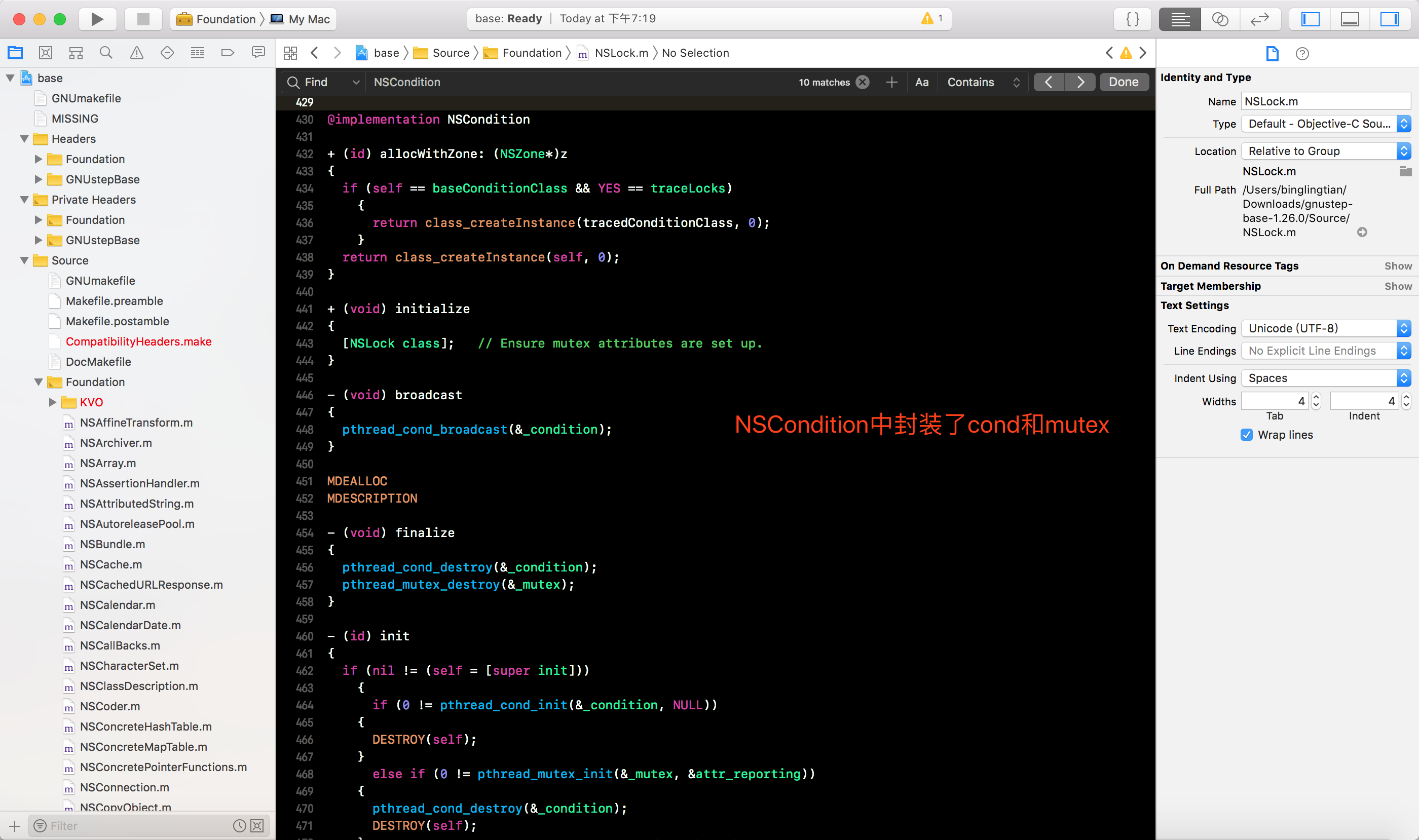Go back in editor history
1419x840 pixels.
coord(315,53)
